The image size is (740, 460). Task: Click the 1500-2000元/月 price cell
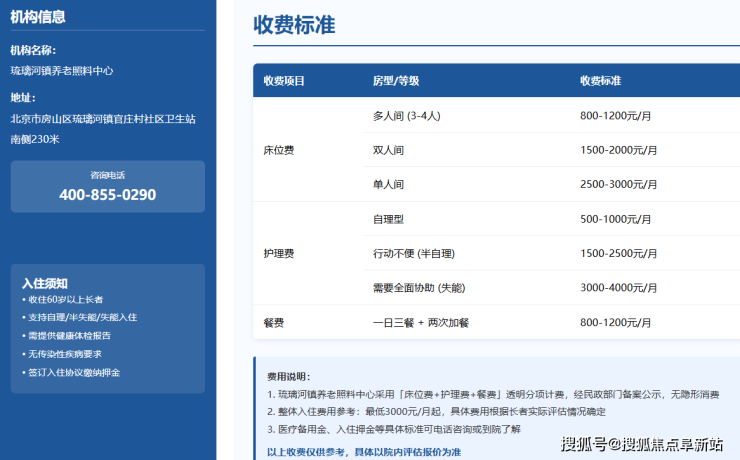click(618, 150)
